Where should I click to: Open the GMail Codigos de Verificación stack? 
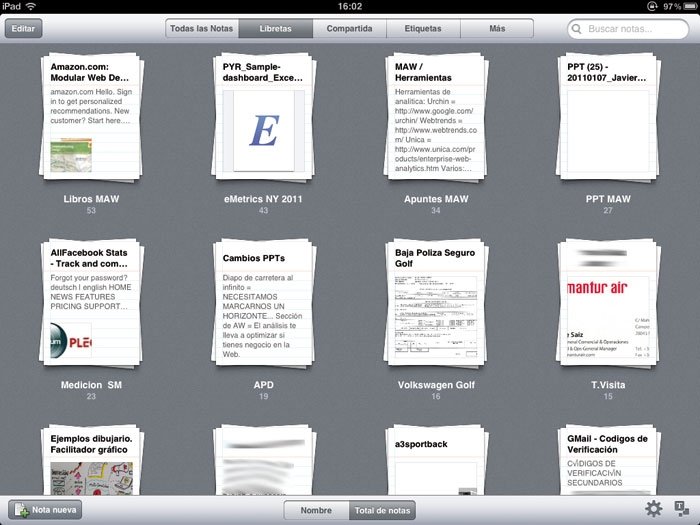[x=608, y=460]
